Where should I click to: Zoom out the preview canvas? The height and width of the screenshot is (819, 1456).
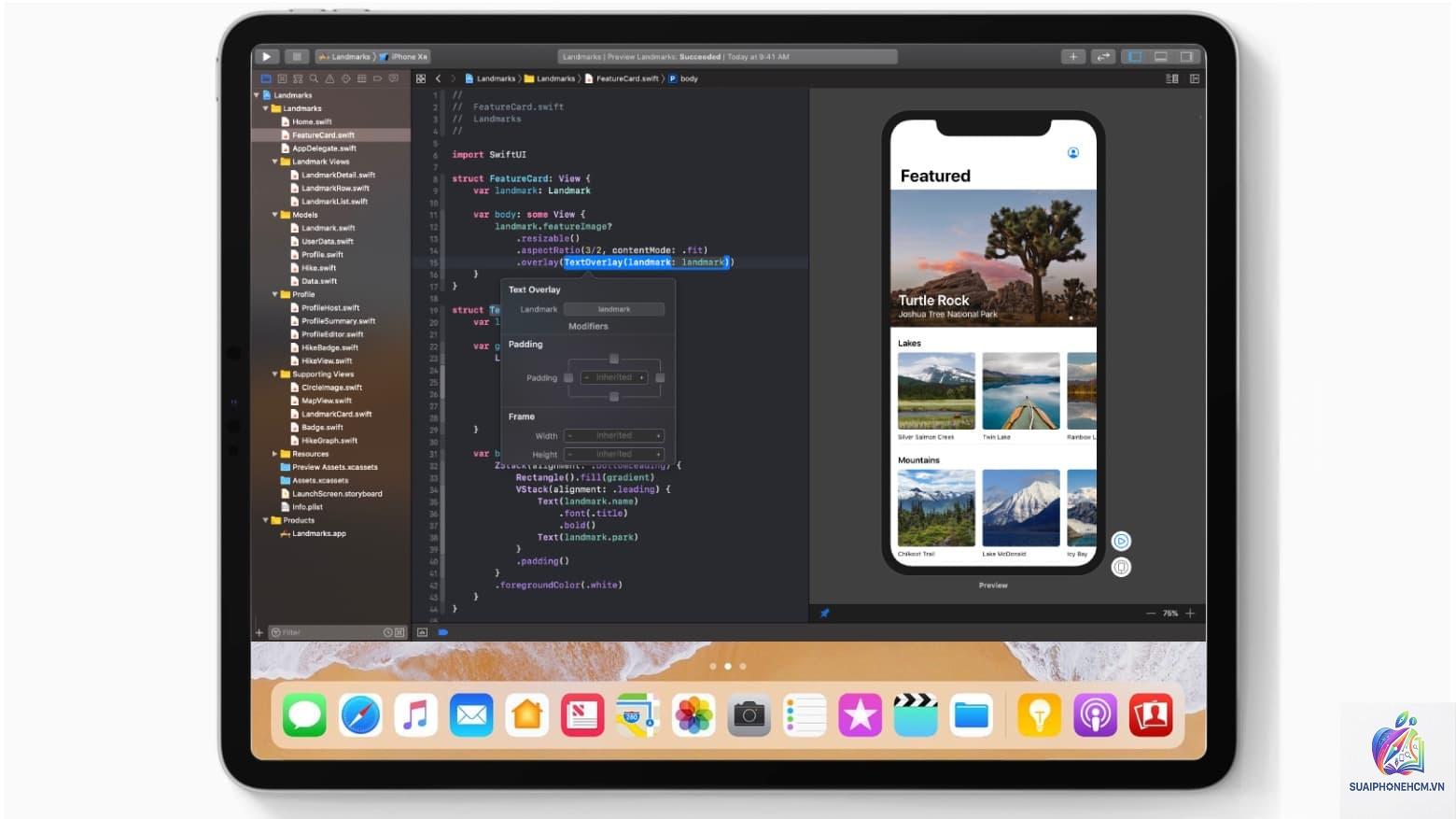click(x=1150, y=614)
